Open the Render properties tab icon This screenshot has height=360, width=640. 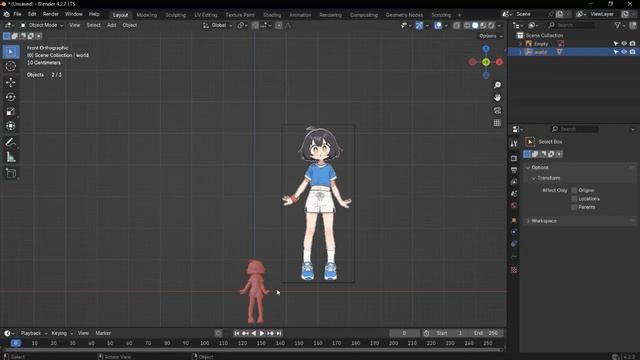point(514,158)
